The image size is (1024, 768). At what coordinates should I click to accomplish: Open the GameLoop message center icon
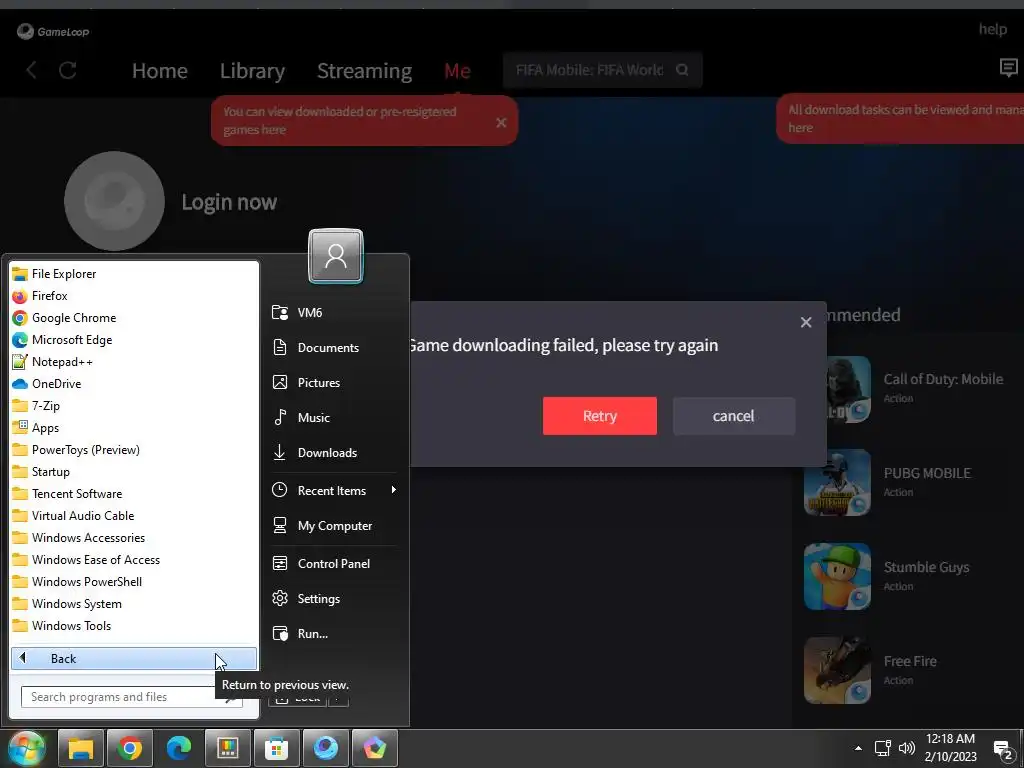click(1008, 67)
